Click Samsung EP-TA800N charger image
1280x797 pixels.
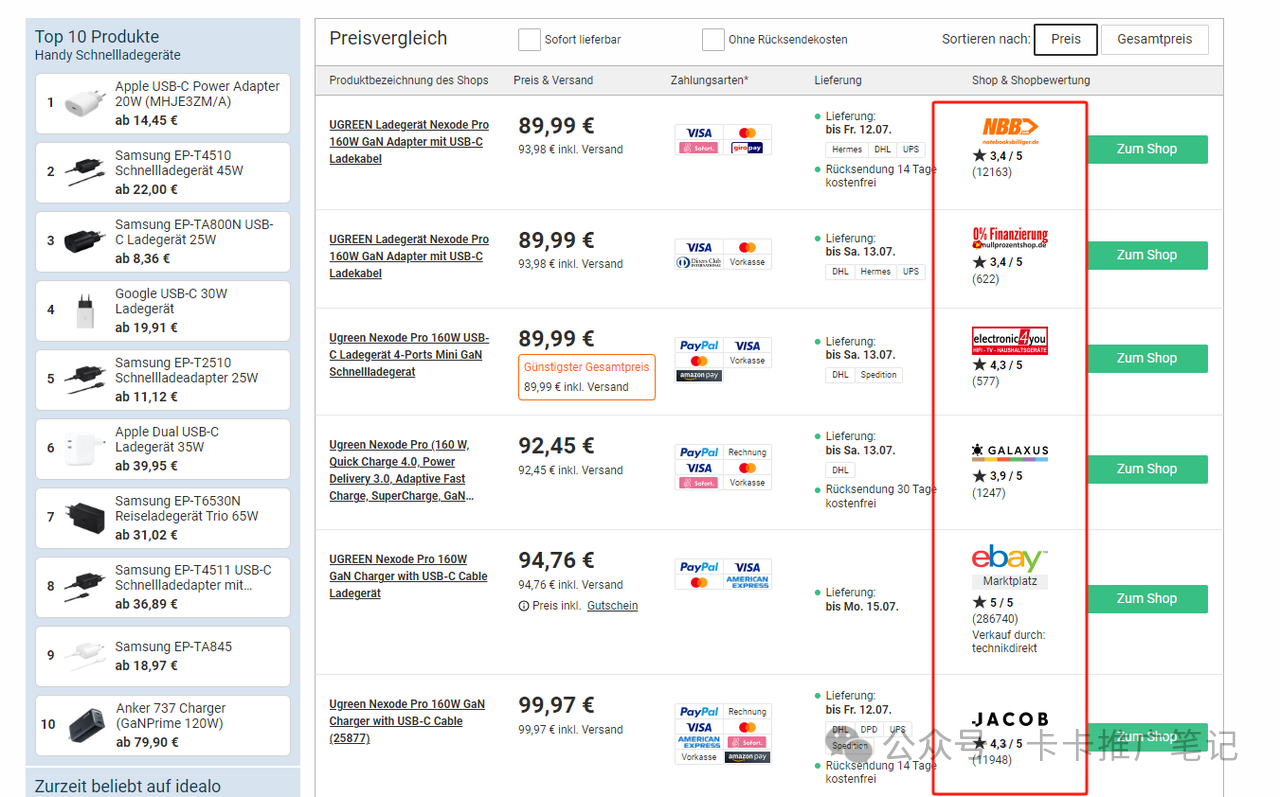(84, 241)
